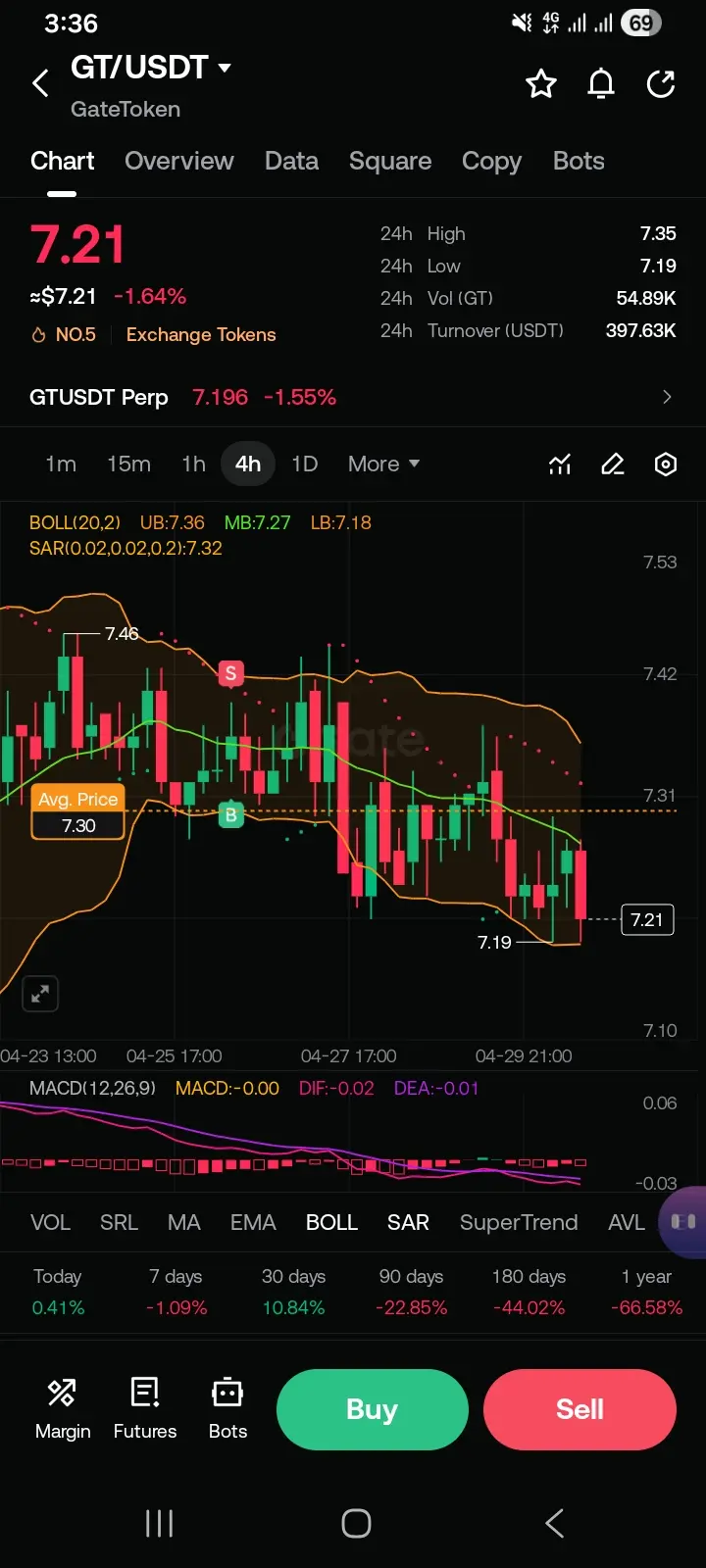Tap the Avg. Price 7.30 label
Viewport: 706px width, 1568px height.
pos(78,812)
